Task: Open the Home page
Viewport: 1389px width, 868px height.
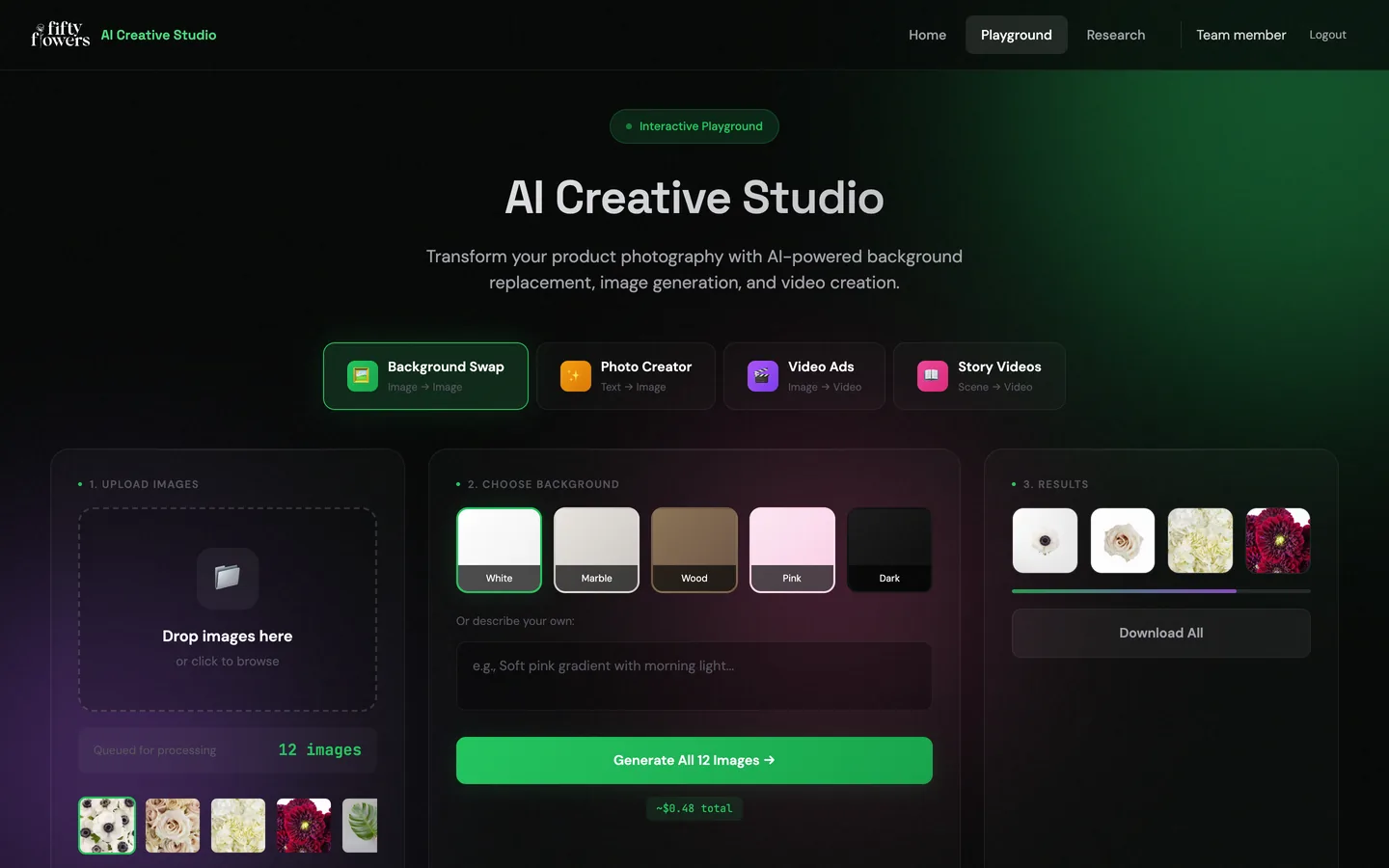Action: tap(927, 35)
